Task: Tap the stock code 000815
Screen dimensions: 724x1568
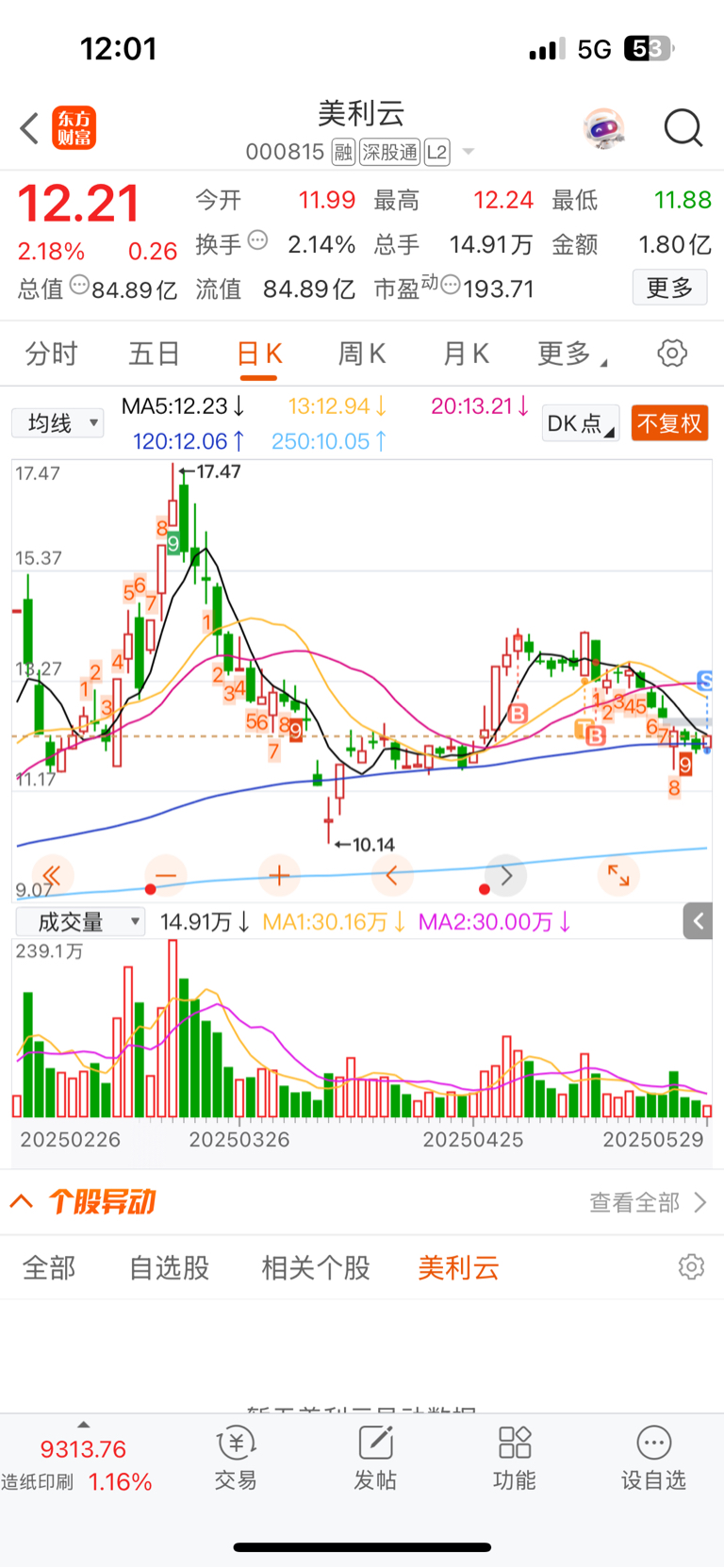Action: pos(285,152)
